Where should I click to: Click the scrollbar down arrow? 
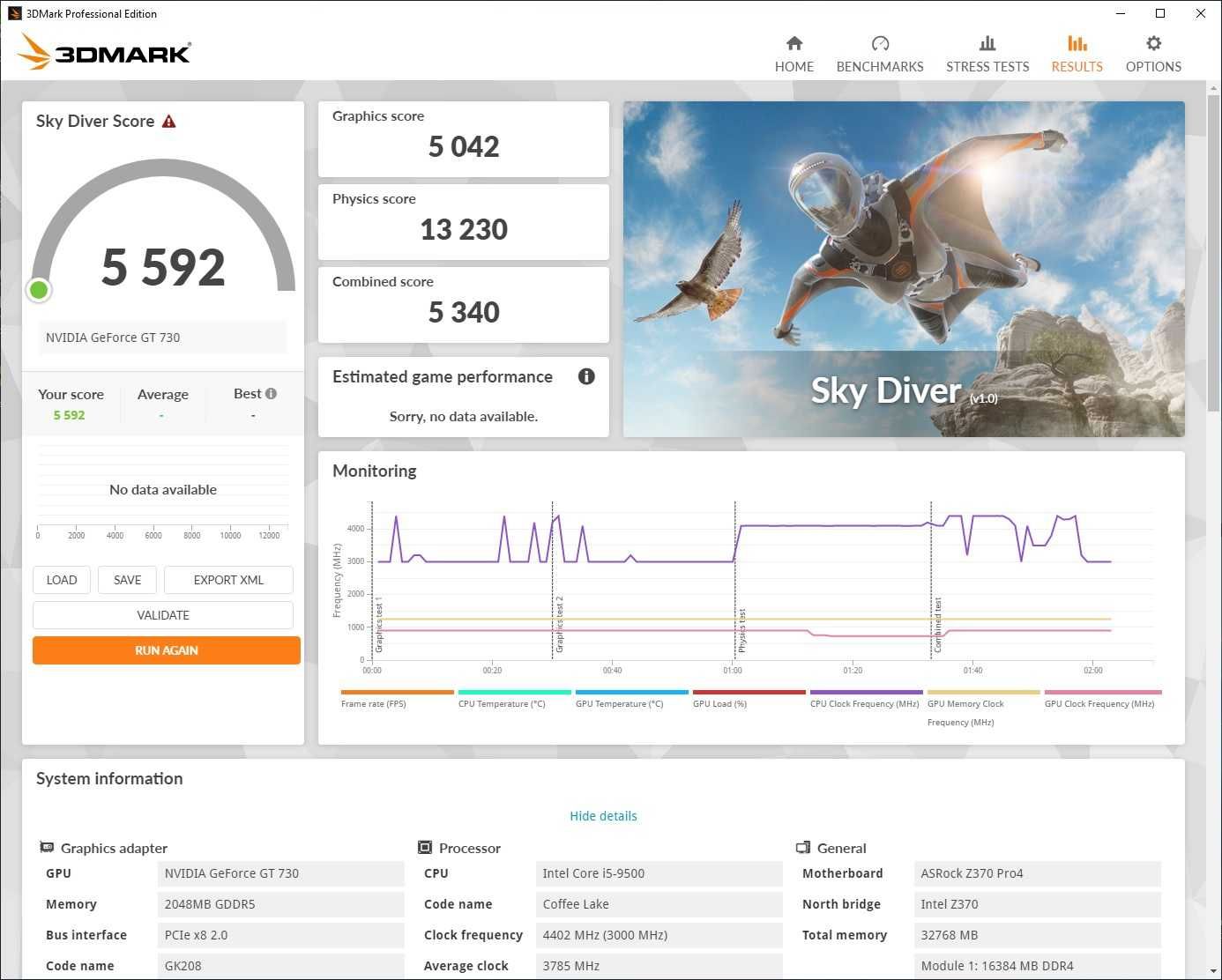(1213, 971)
